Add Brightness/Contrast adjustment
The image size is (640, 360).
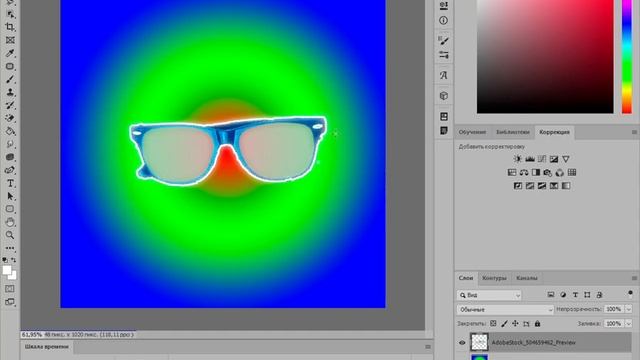click(x=518, y=159)
